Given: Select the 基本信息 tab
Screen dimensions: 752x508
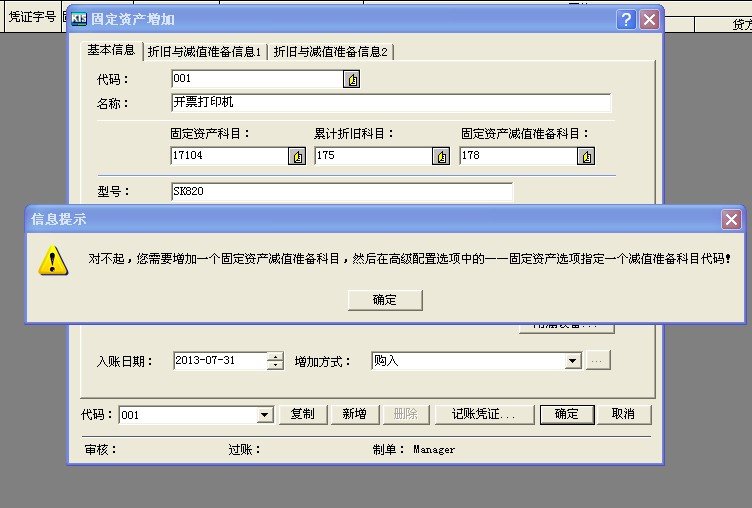Looking at the screenshot, I should (111, 51).
